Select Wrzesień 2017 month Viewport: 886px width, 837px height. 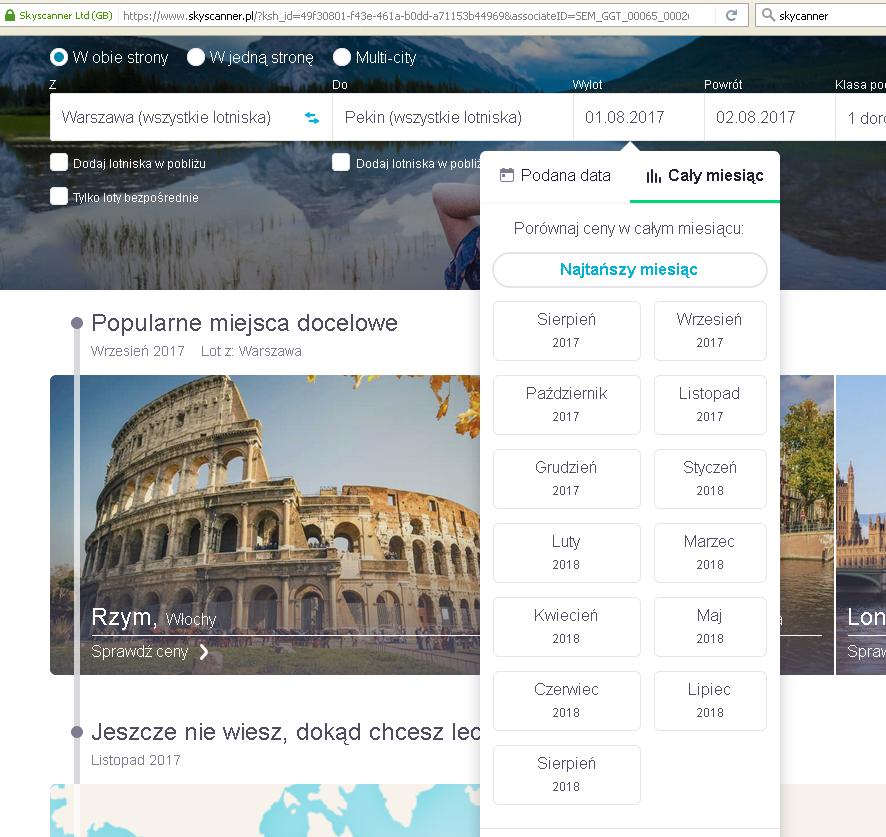coord(710,331)
